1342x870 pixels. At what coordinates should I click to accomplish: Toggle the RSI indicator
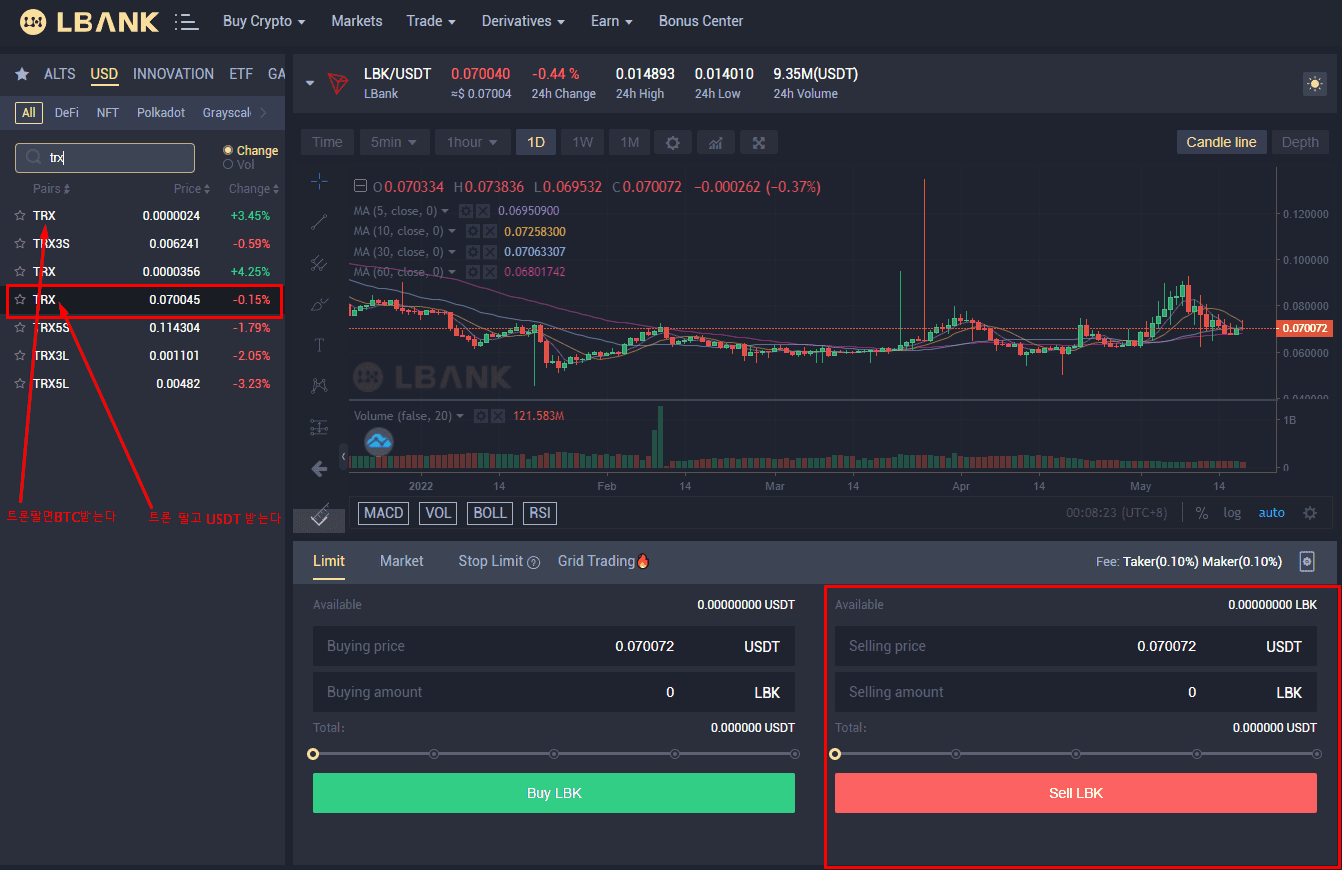tap(540, 513)
